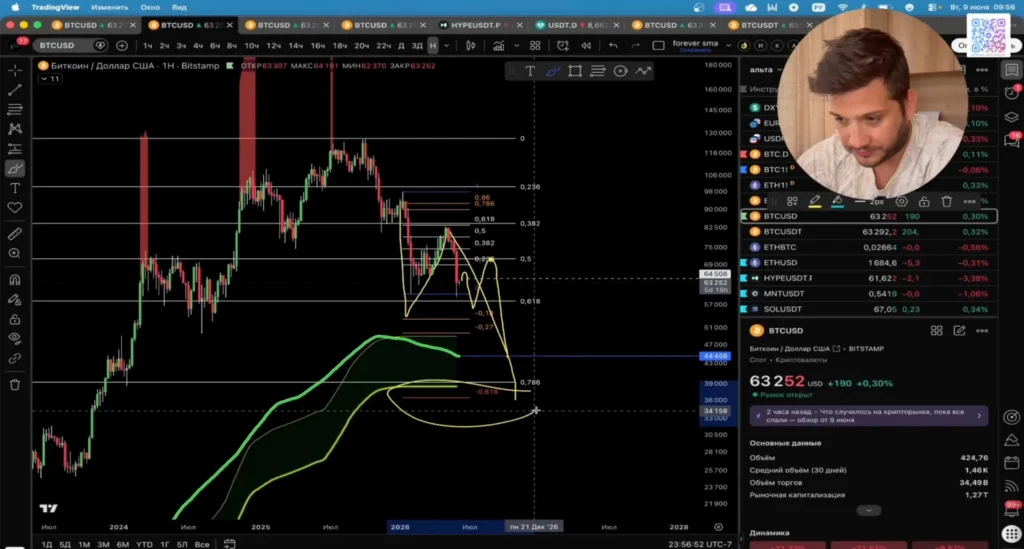Open the calendar icon in the right sidebar

tap(1011, 463)
